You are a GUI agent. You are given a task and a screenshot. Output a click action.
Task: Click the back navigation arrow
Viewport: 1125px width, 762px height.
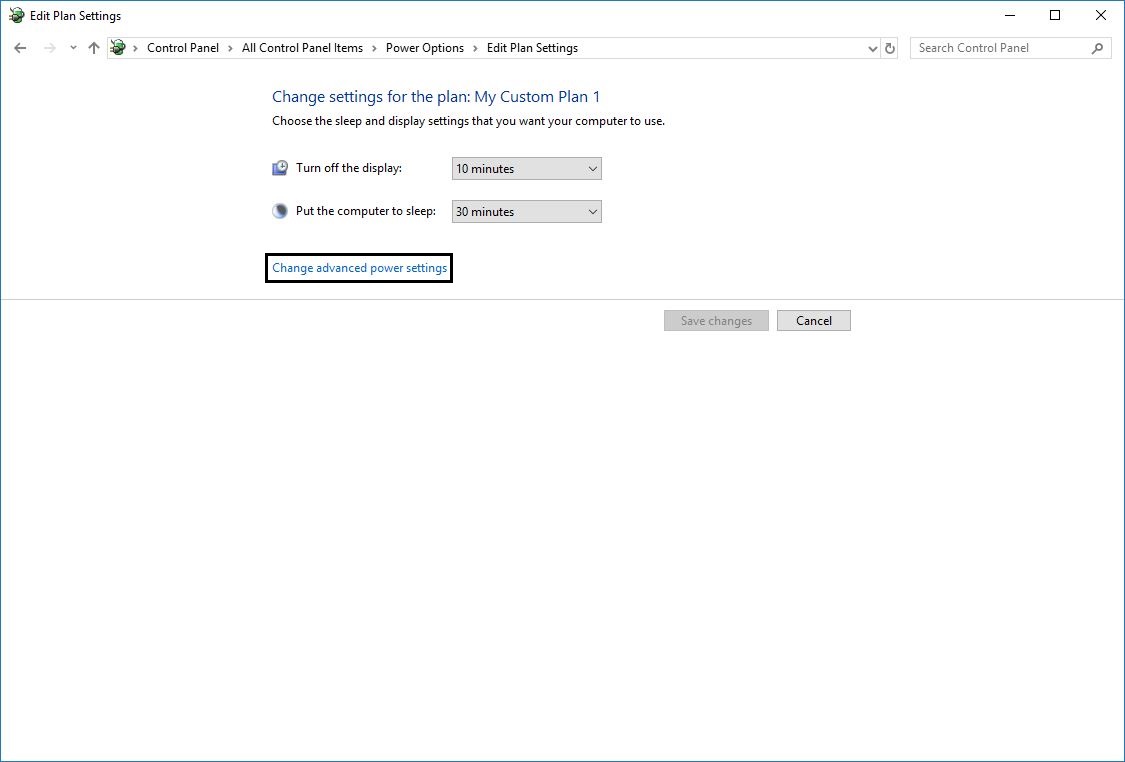point(20,47)
